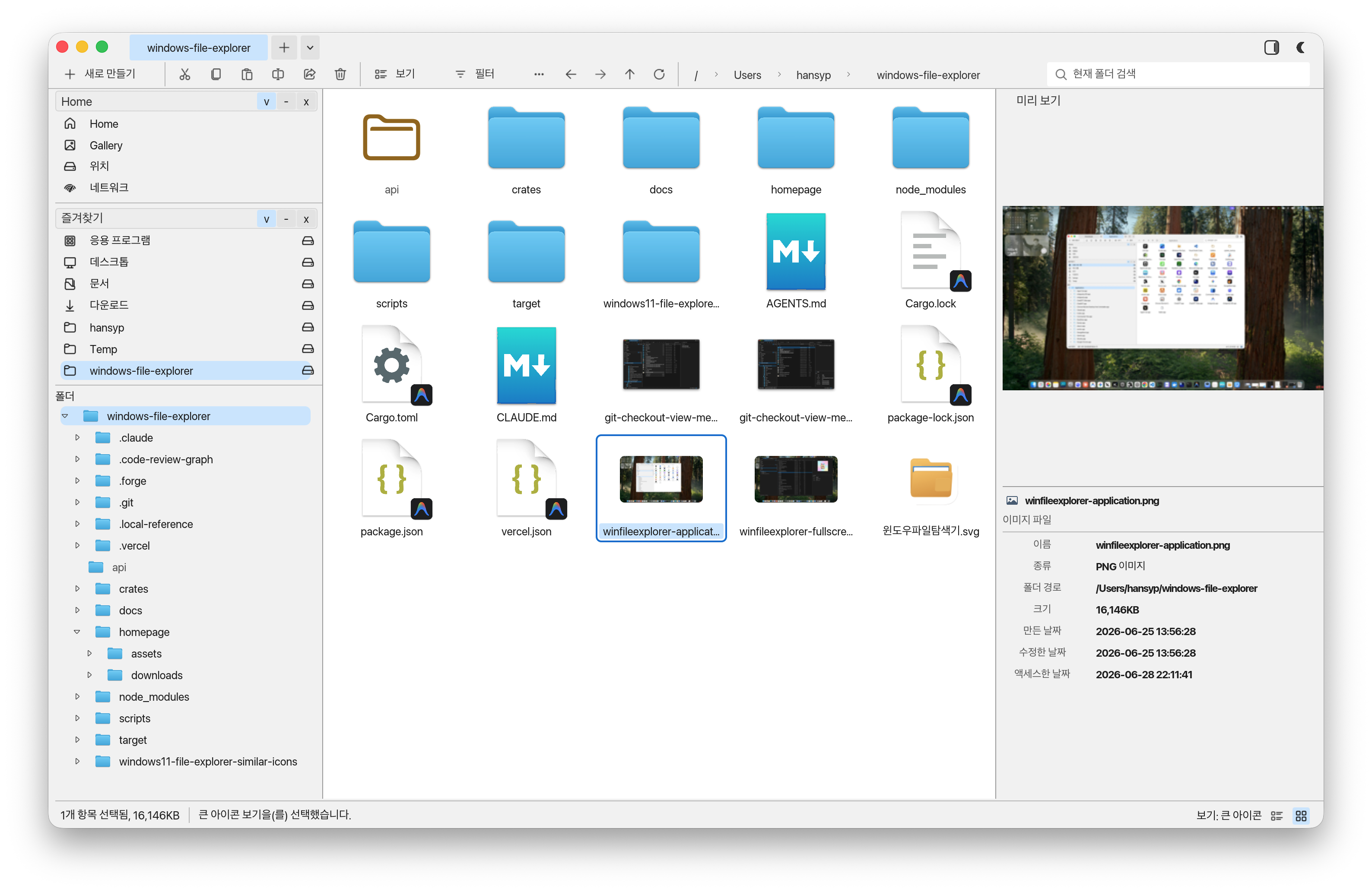Open the more options ellipsis menu
Screen dimensions: 1372x892
(x=539, y=74)
